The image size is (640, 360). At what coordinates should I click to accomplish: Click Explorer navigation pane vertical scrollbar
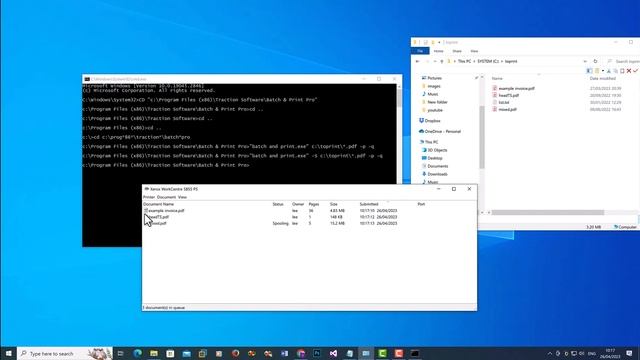pyautogui.click(x=482, y=137)
